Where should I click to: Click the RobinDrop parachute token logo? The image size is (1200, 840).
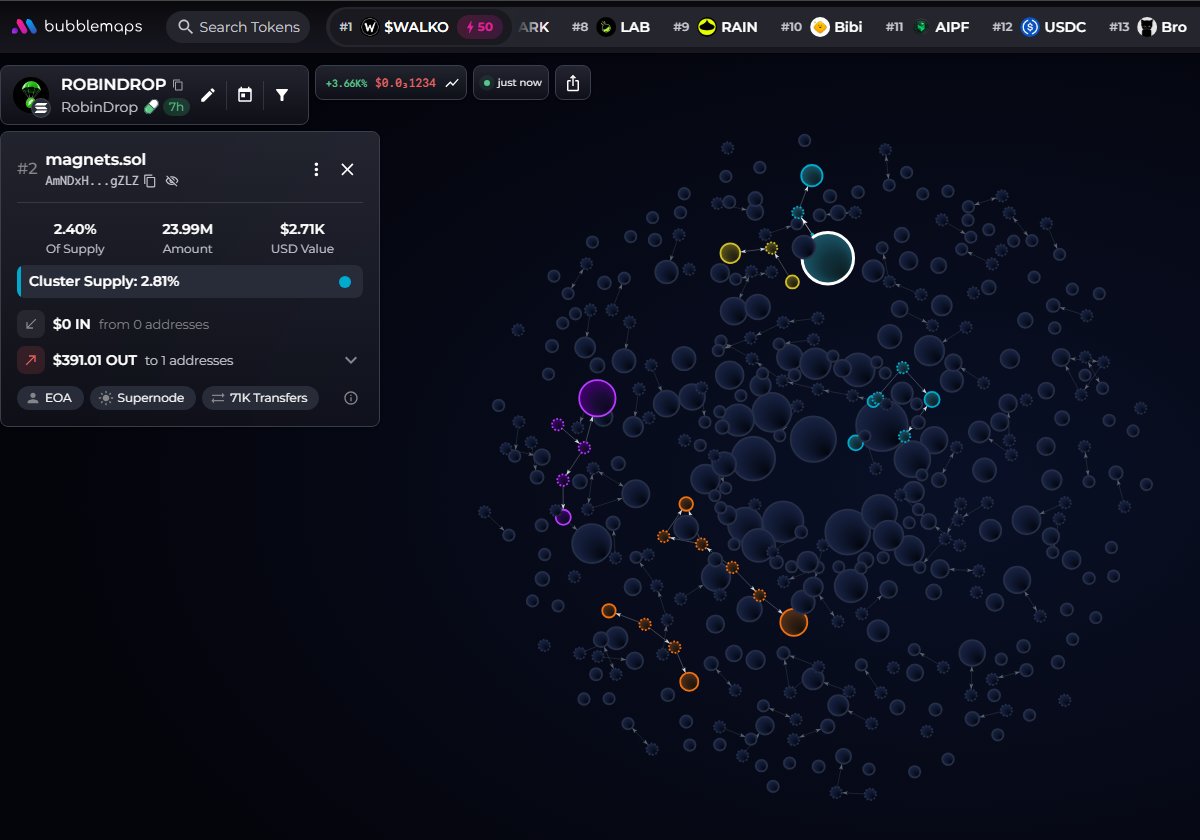tap(31, 95)
